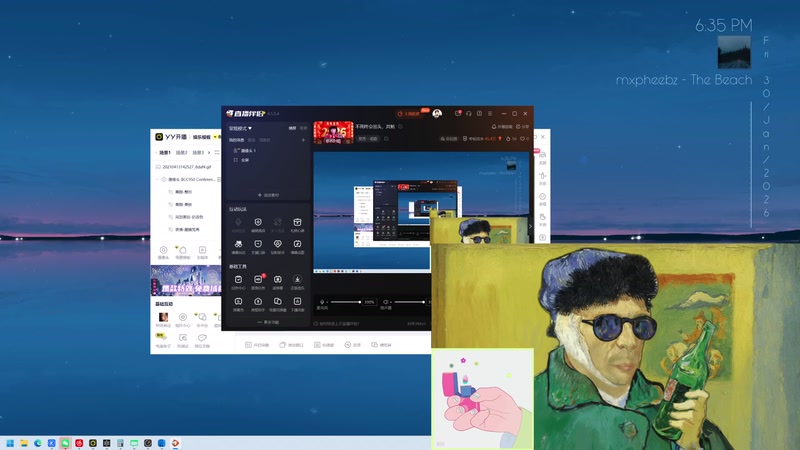Click the red 2026 stream cover thumbnail
Viewport: 800px width, 450px height.
coord(333,133)
